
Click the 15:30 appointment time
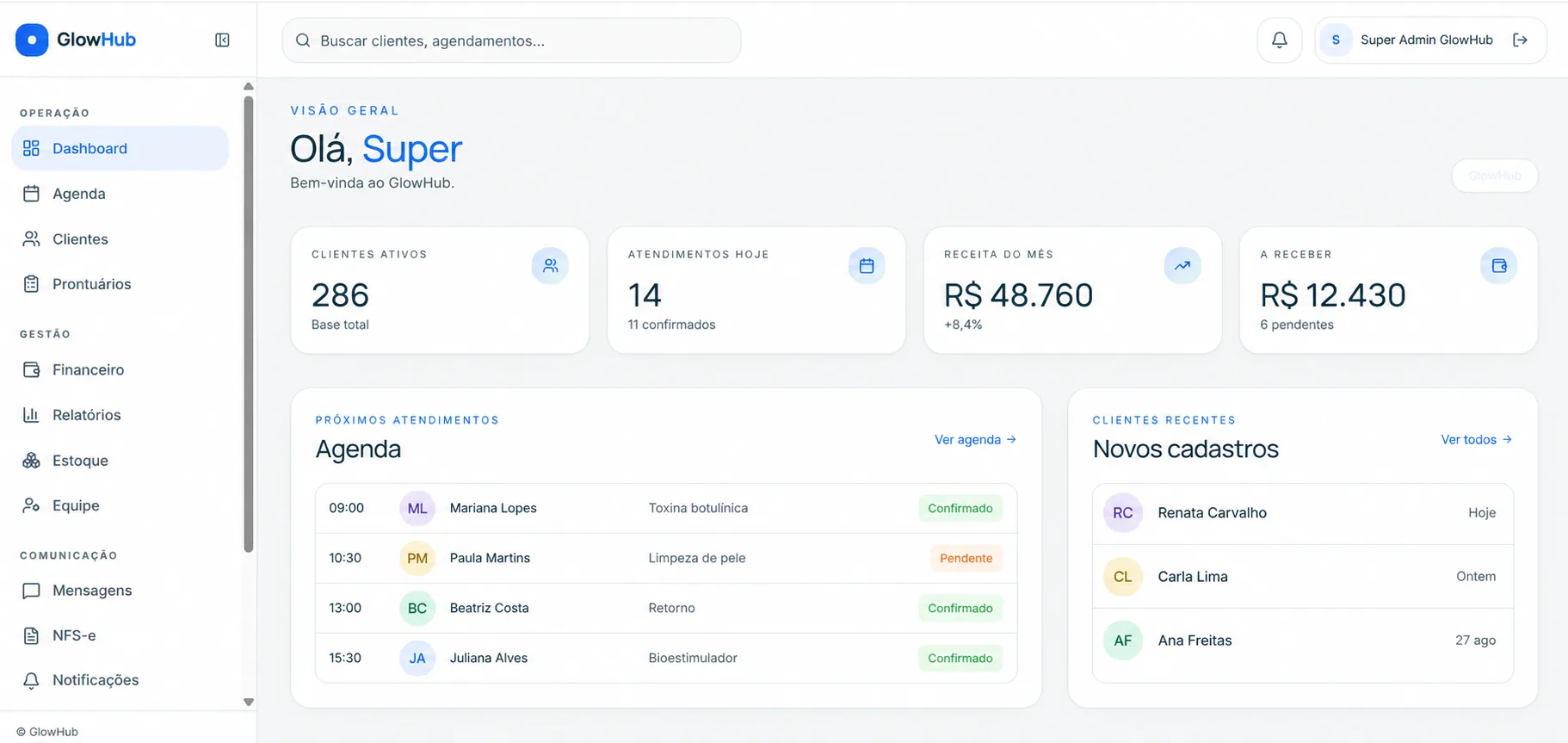coord(345,658)
